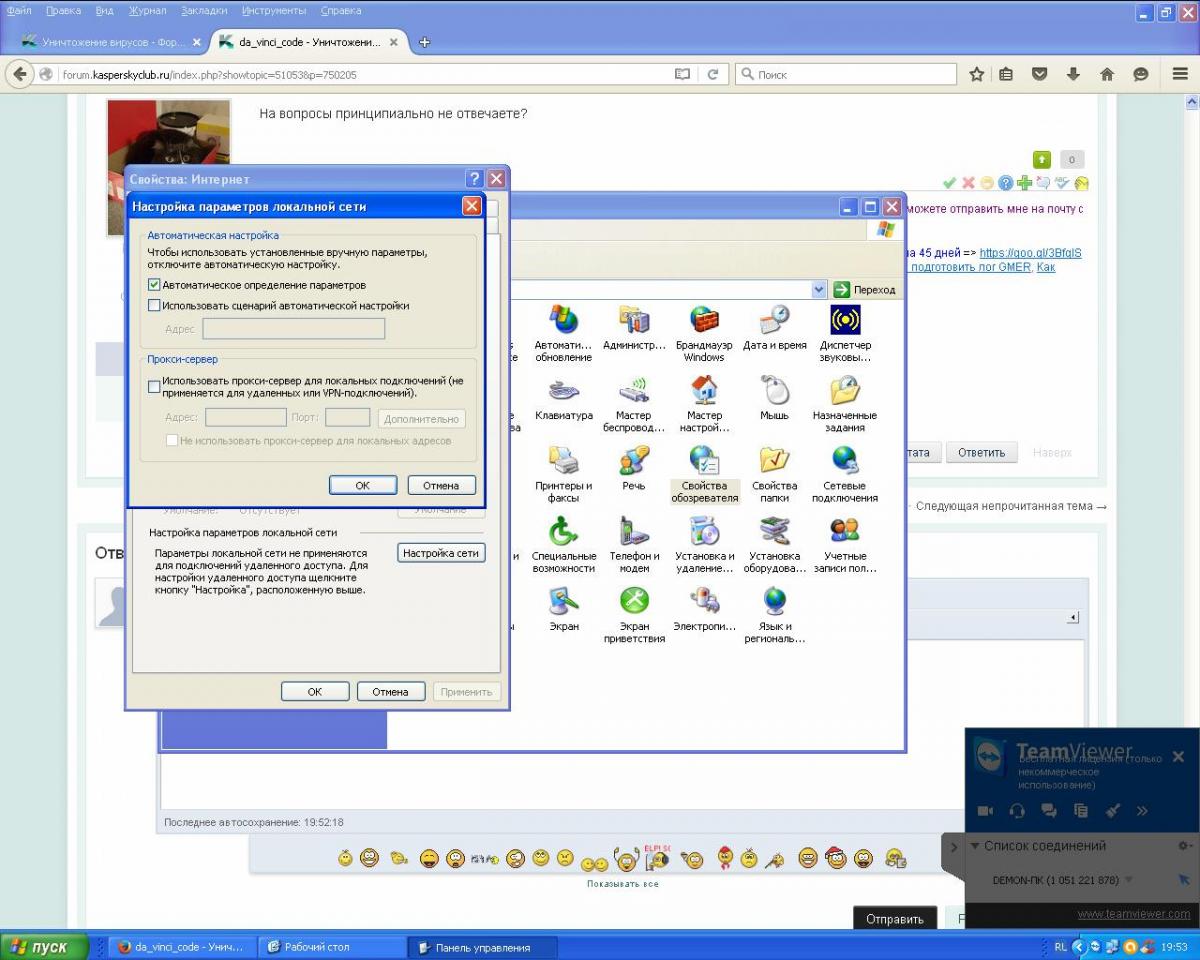Uncheck automatic parameter detection checkbox
Image resolution: width=1200 pixels, height=960 pixels.
coord(154,285)
